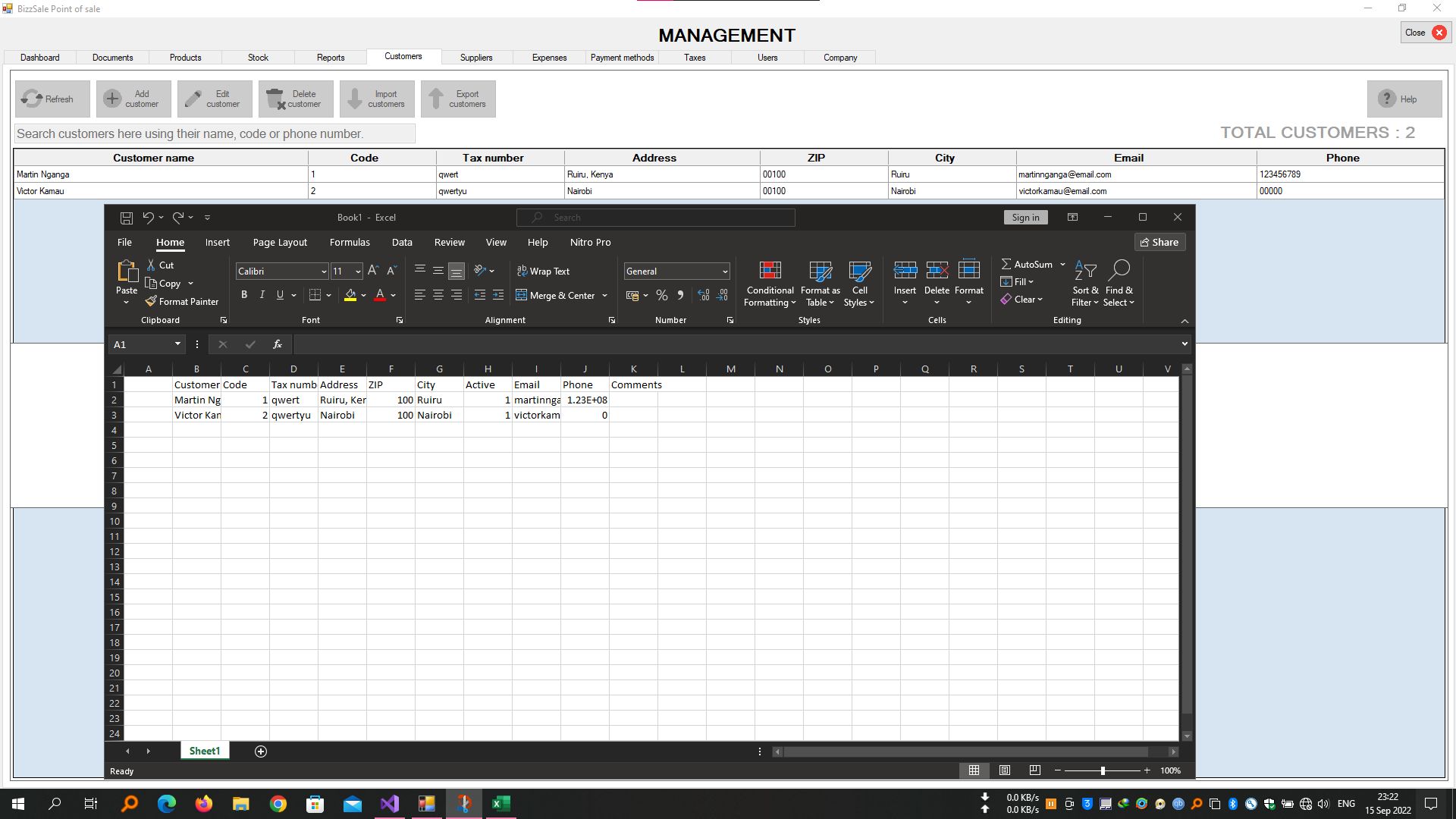Toggle Wrap Text on
1456x819 pixels.
pyautogui.click(x=543, y=271)
